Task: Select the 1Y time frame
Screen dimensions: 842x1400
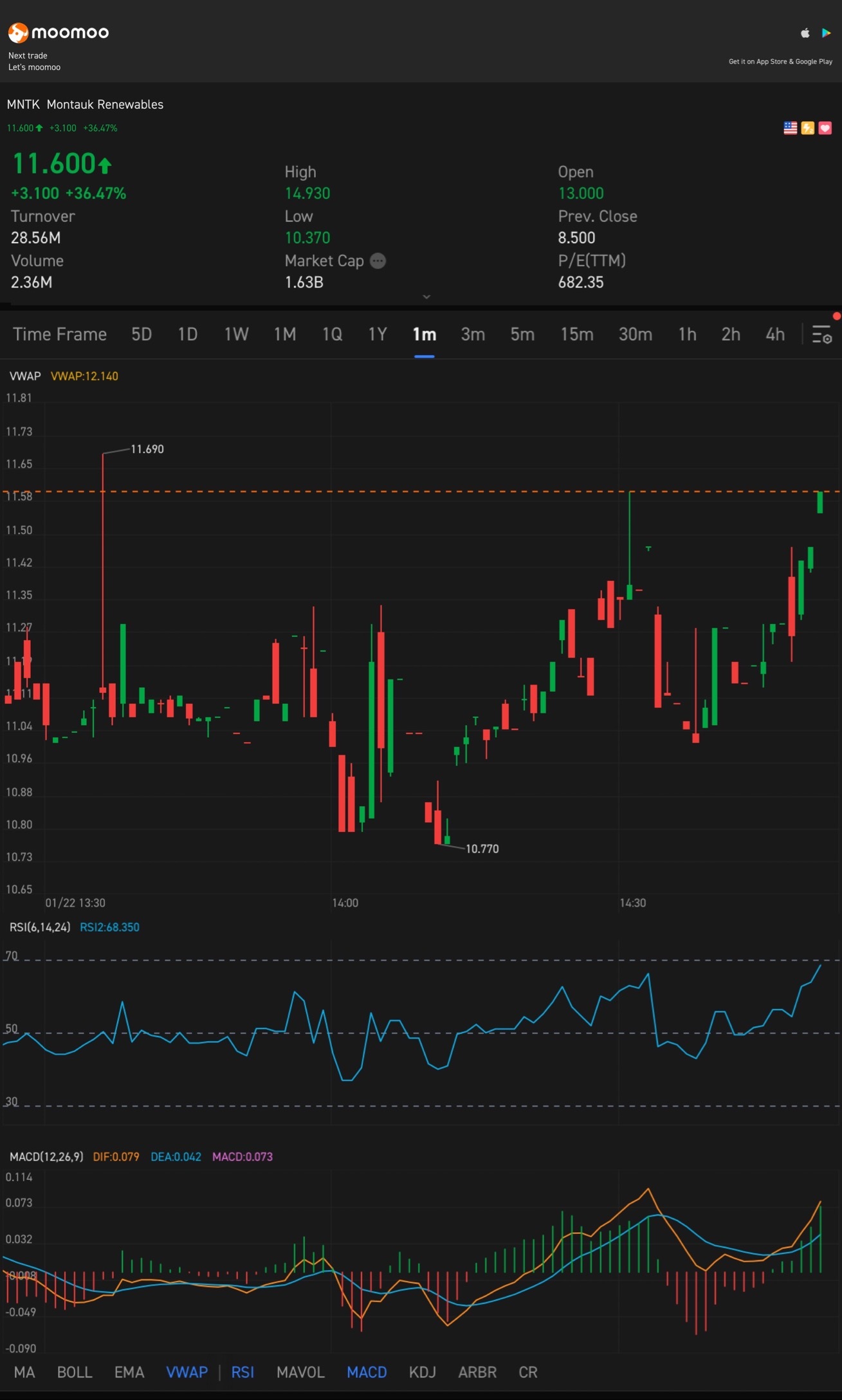Action: point(378,335)
